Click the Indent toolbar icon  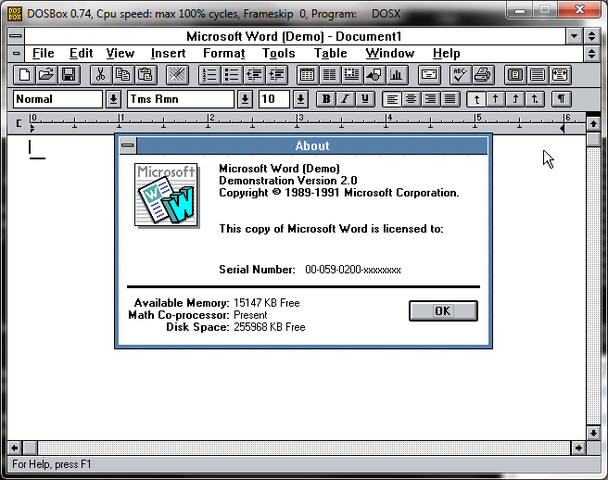point(277,75)
